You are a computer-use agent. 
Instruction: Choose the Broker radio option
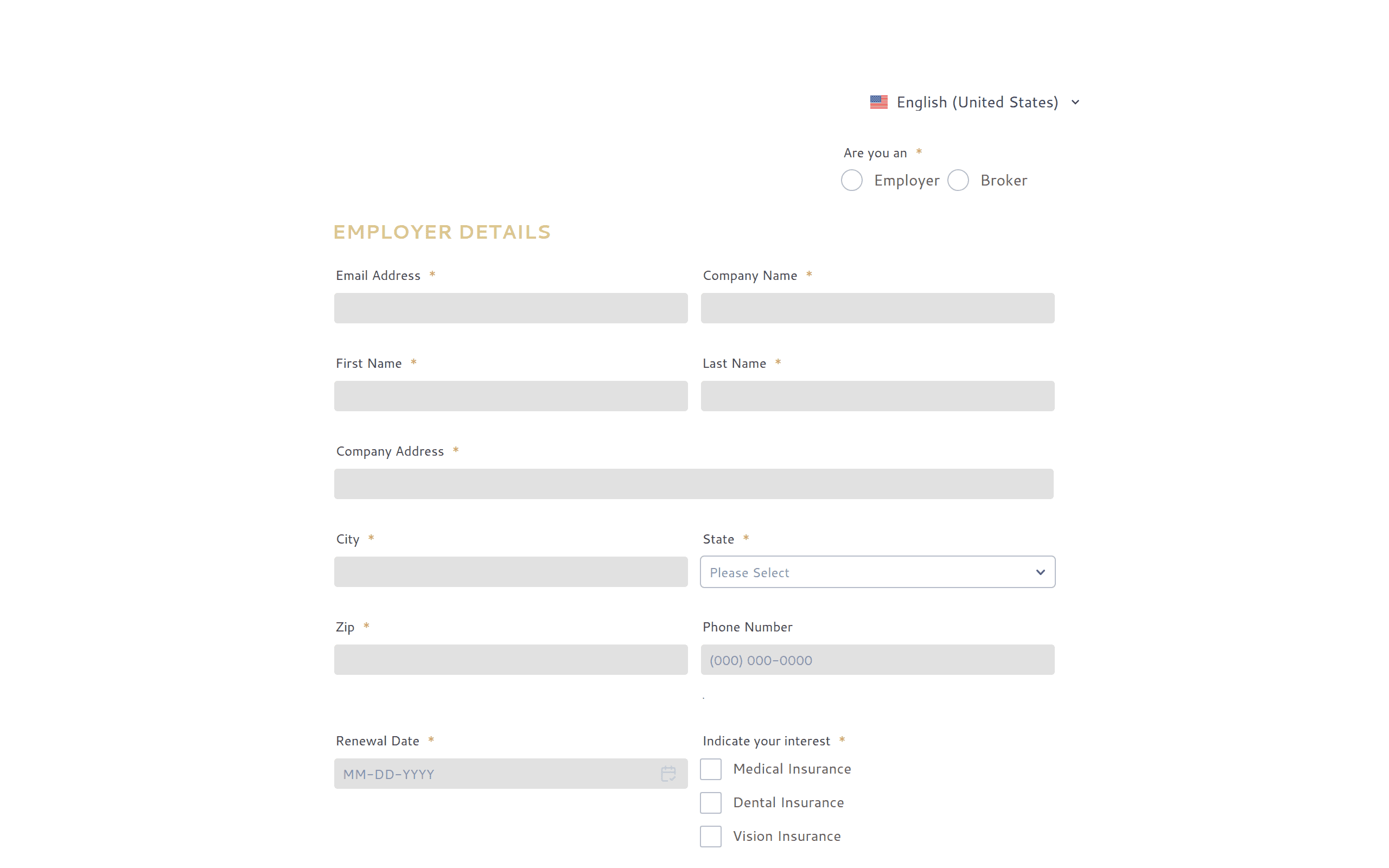coord(958,180)
